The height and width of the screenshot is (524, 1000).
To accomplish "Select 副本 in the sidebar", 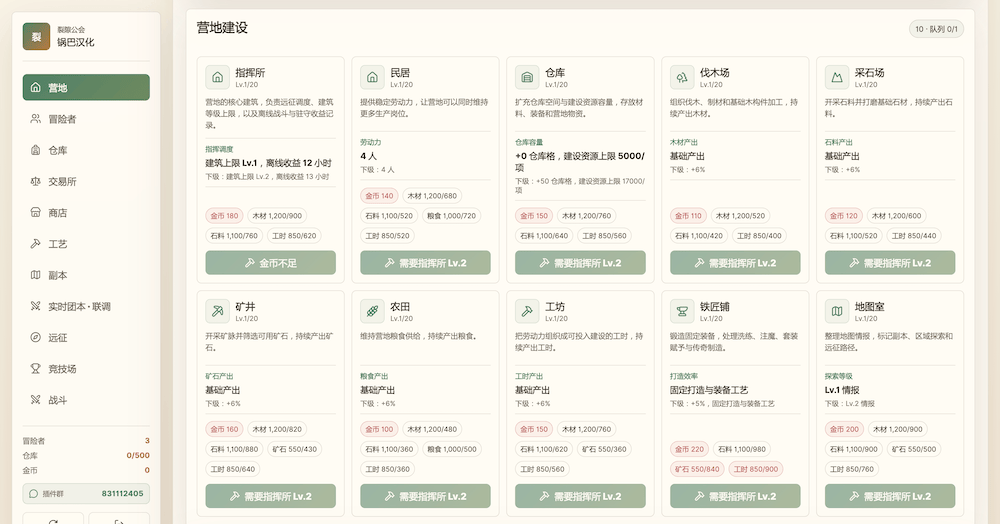I will coord(86,275).
